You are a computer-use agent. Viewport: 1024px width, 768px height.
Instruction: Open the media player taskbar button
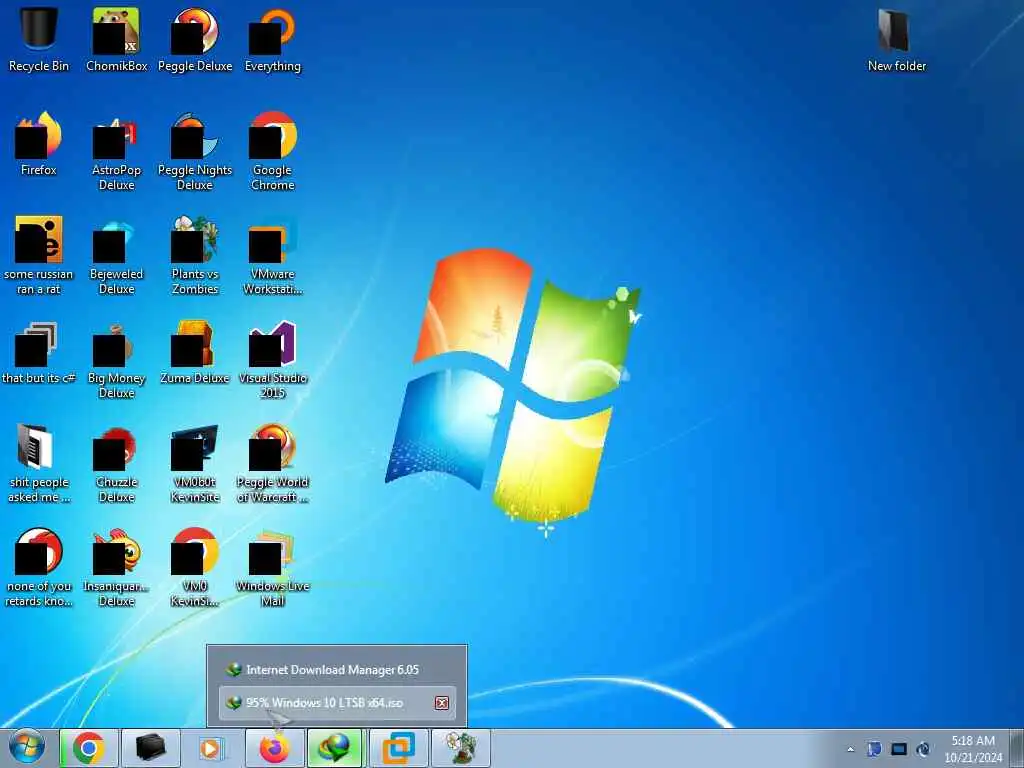pyautogui.click(x=211, y=748)
